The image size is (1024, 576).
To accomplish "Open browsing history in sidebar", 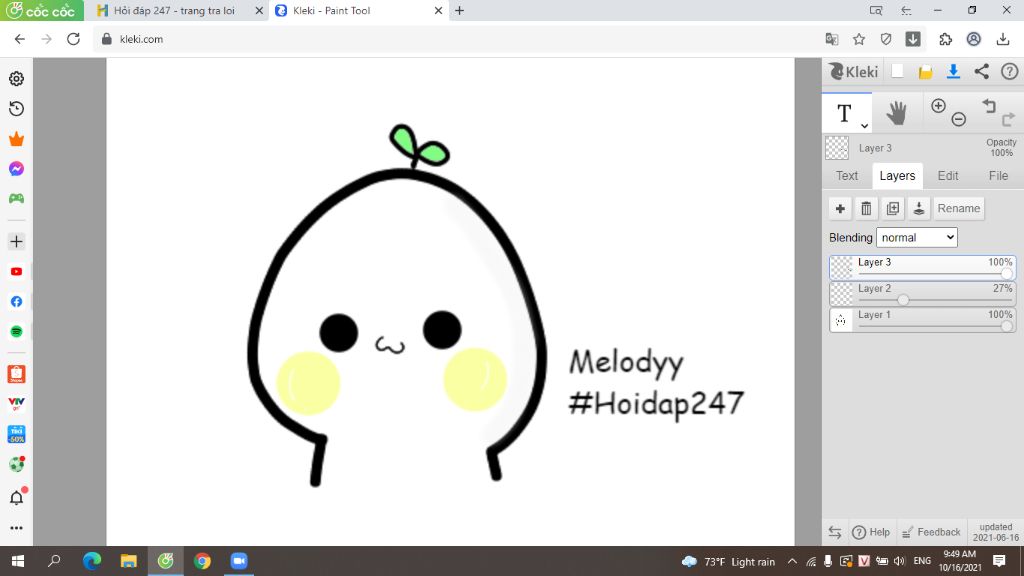I will tap(16, 108).
